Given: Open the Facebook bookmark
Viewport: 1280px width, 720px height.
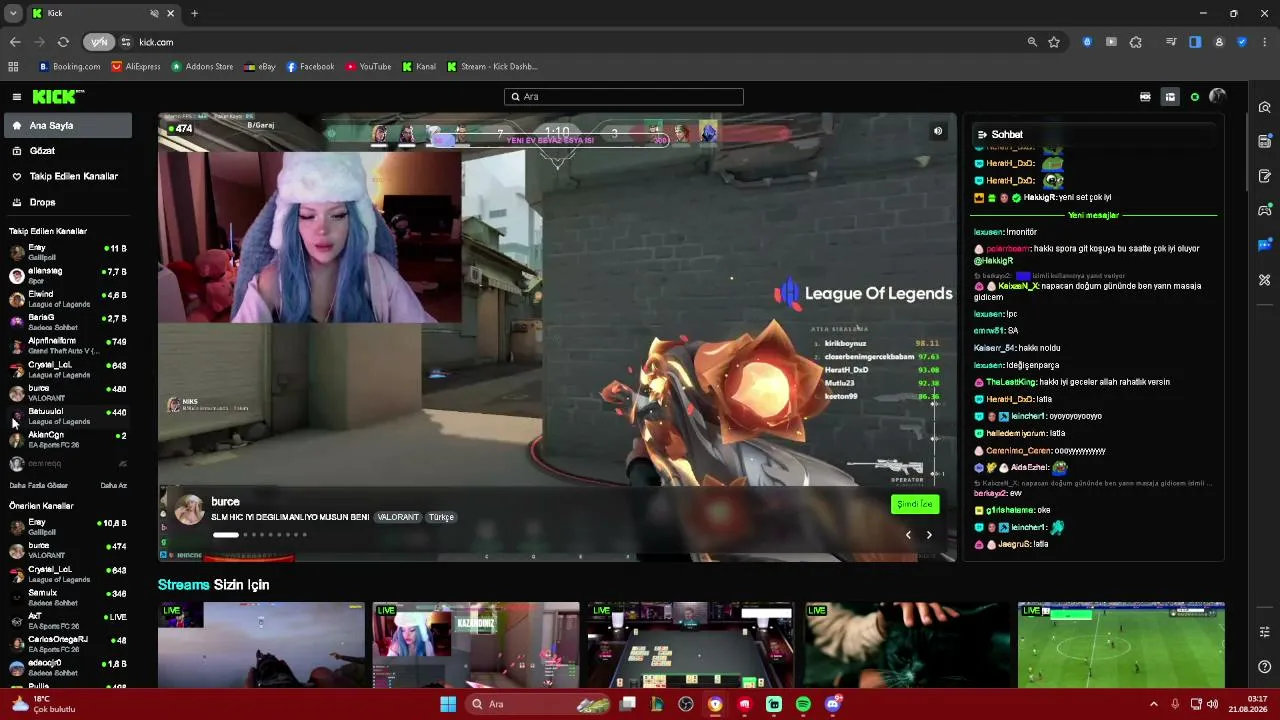Looking at the screenshot, I should 310,67.
